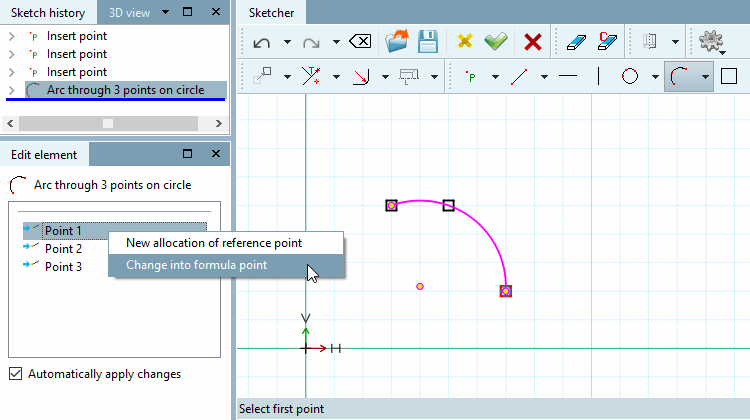Select the circle tool
The width and height of the screenshot is (750, 420).
tap(630, 76)
